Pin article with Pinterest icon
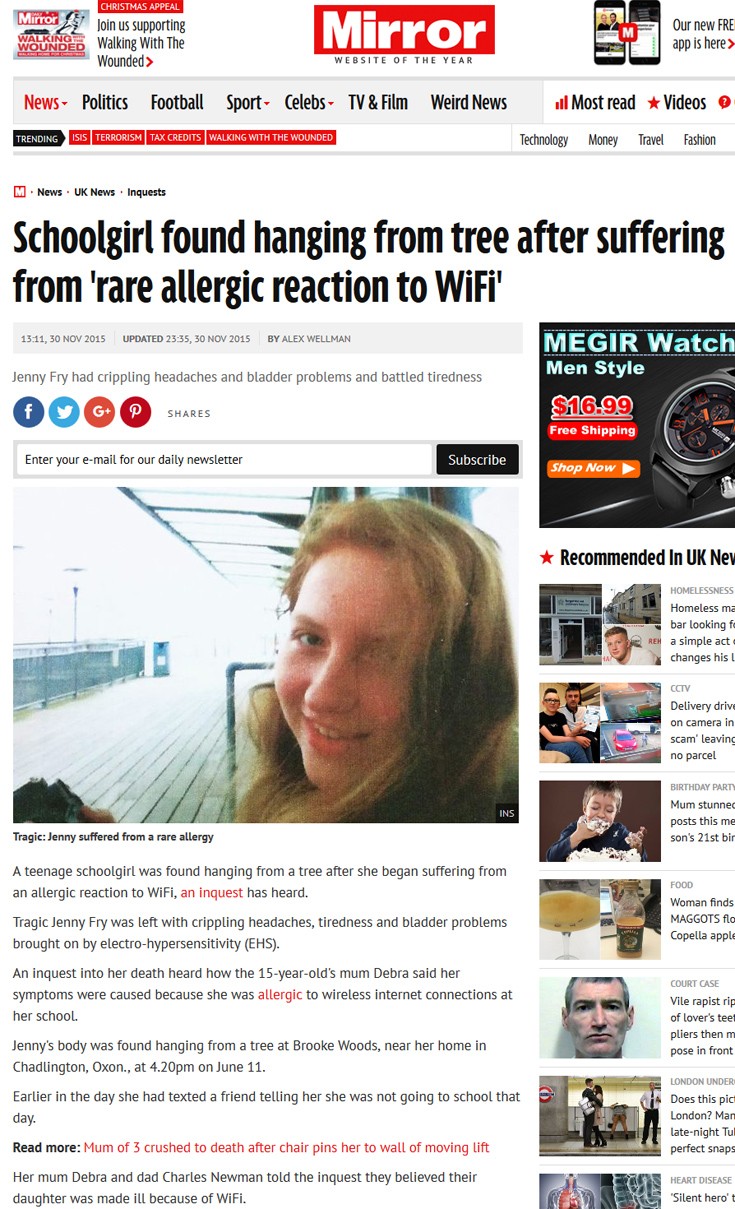This screenshot has width=735, height=1209. click(x=136, y=412)
